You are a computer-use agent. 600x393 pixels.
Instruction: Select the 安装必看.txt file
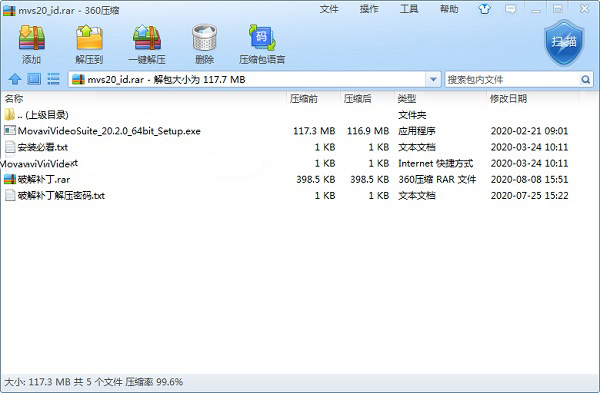42,147
